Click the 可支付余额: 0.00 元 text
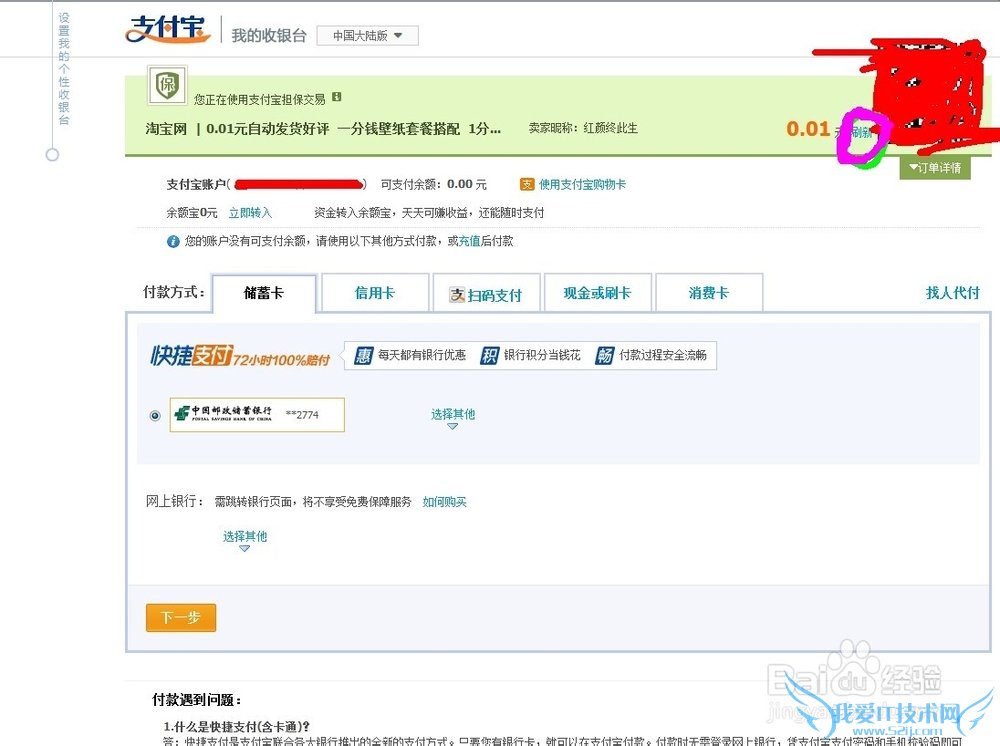Viewport: 1000px width, 746px height. point(434,185)
